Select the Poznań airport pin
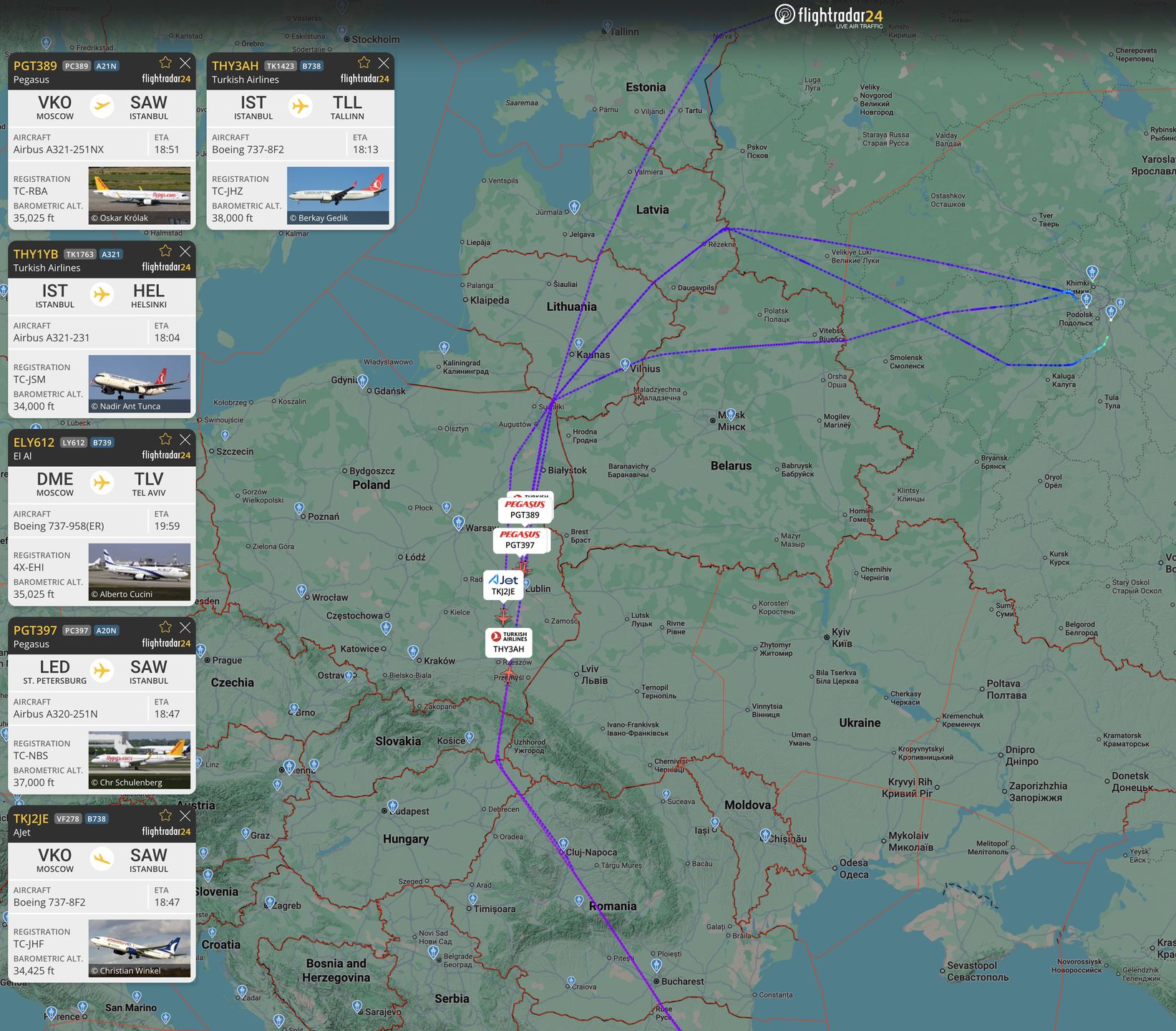The width and height of the screenshot is (1176, 1031). point(299,508)
